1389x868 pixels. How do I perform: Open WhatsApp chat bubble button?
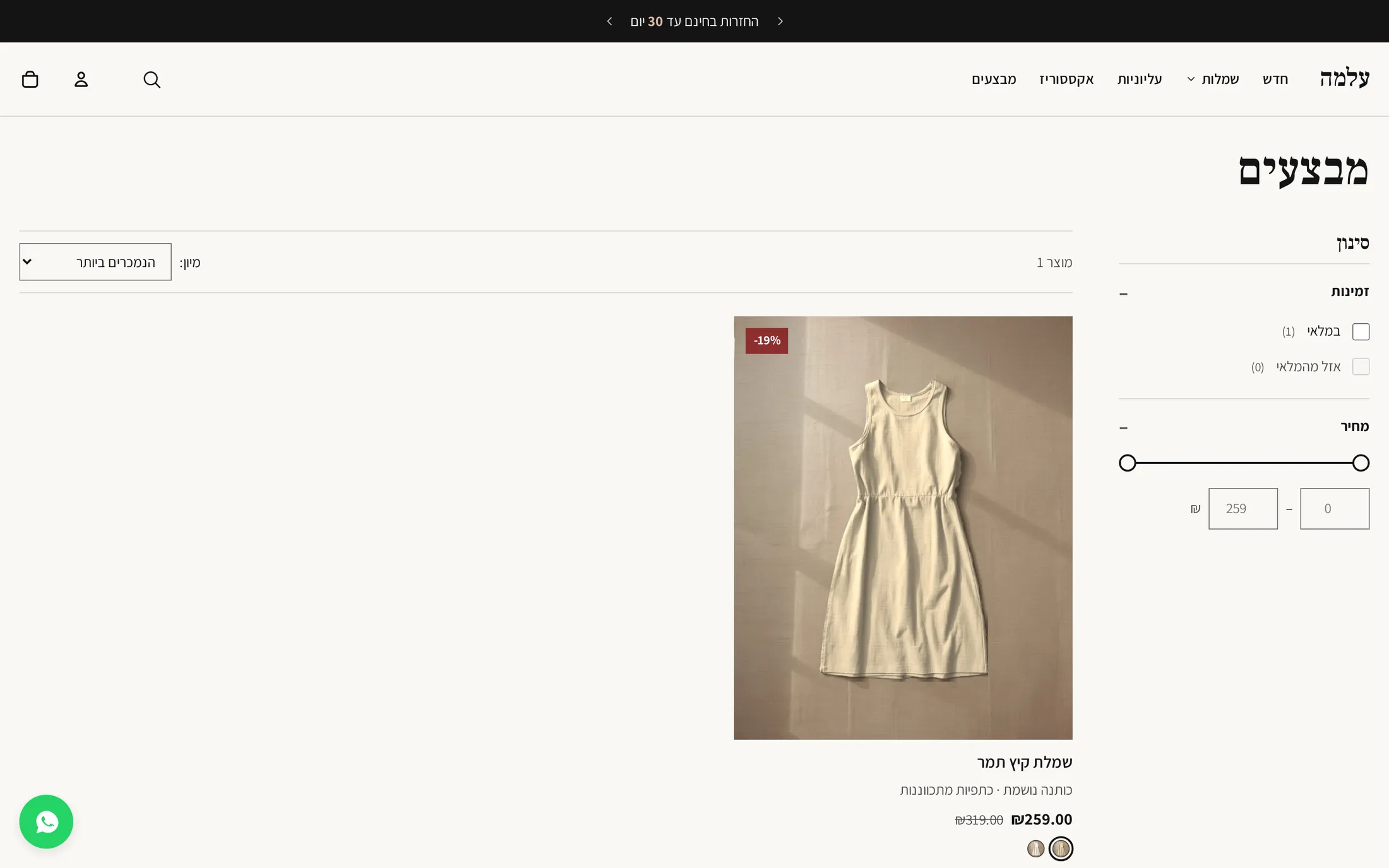pyautogui.click(x=46, y=821)
